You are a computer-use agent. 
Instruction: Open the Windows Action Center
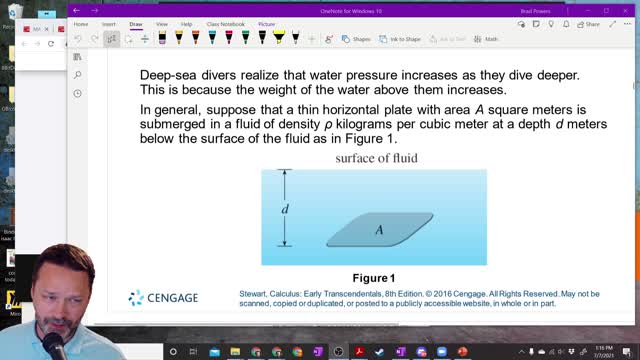627,351
